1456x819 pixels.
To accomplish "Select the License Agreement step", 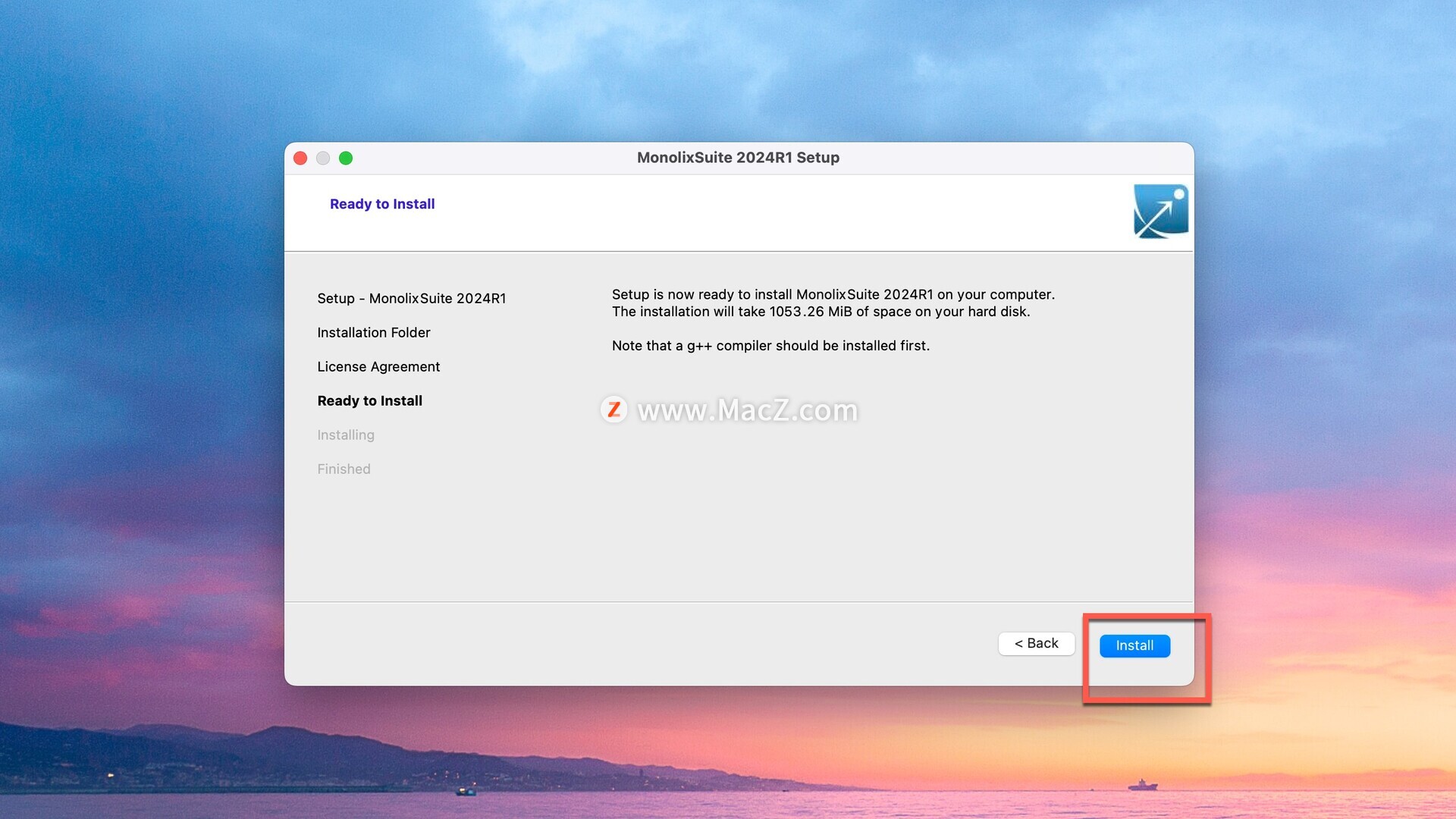I will click(x=378, y=366).
